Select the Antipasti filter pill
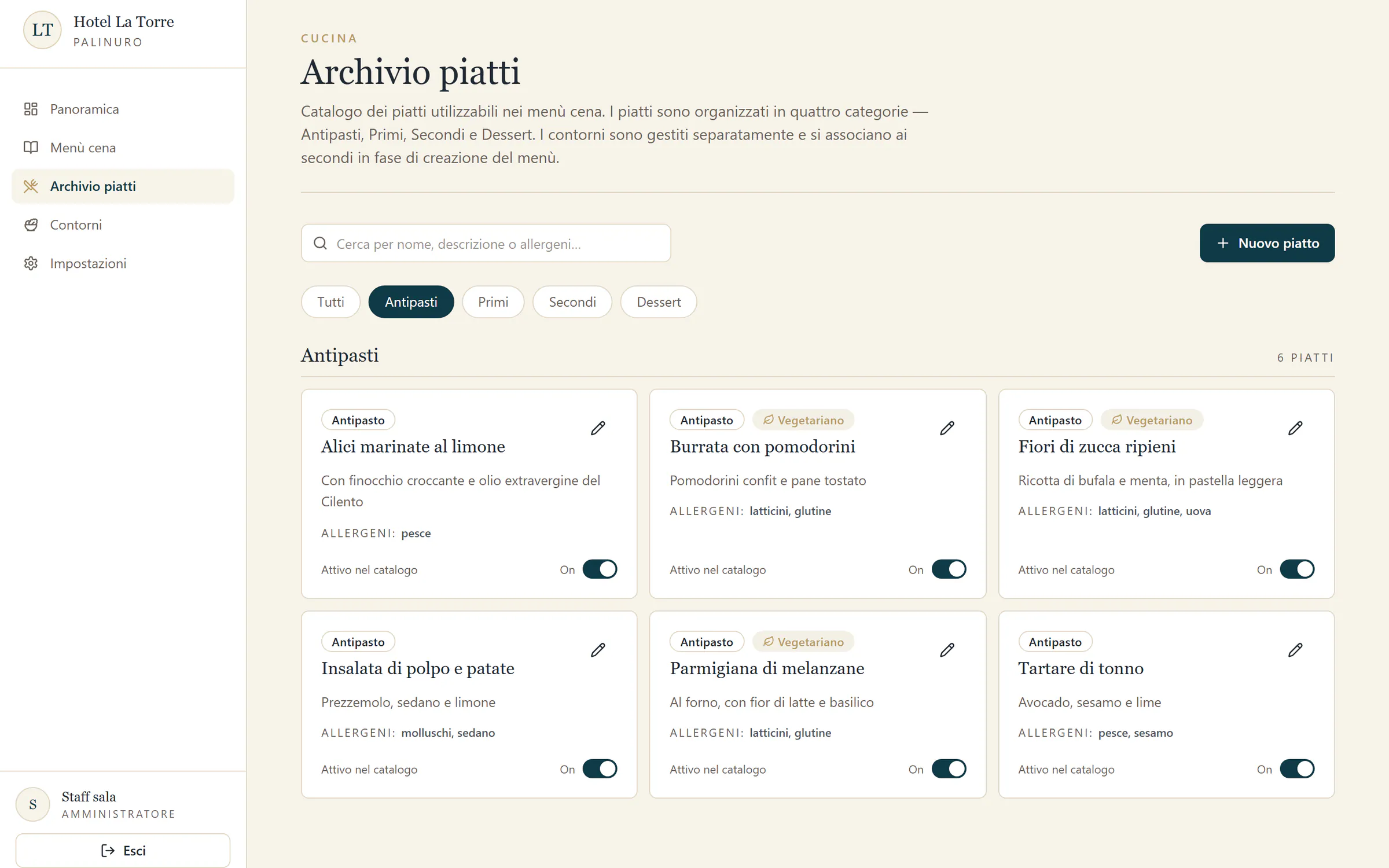Screen dimensions: 1389x868 click(x=411, y=302)
